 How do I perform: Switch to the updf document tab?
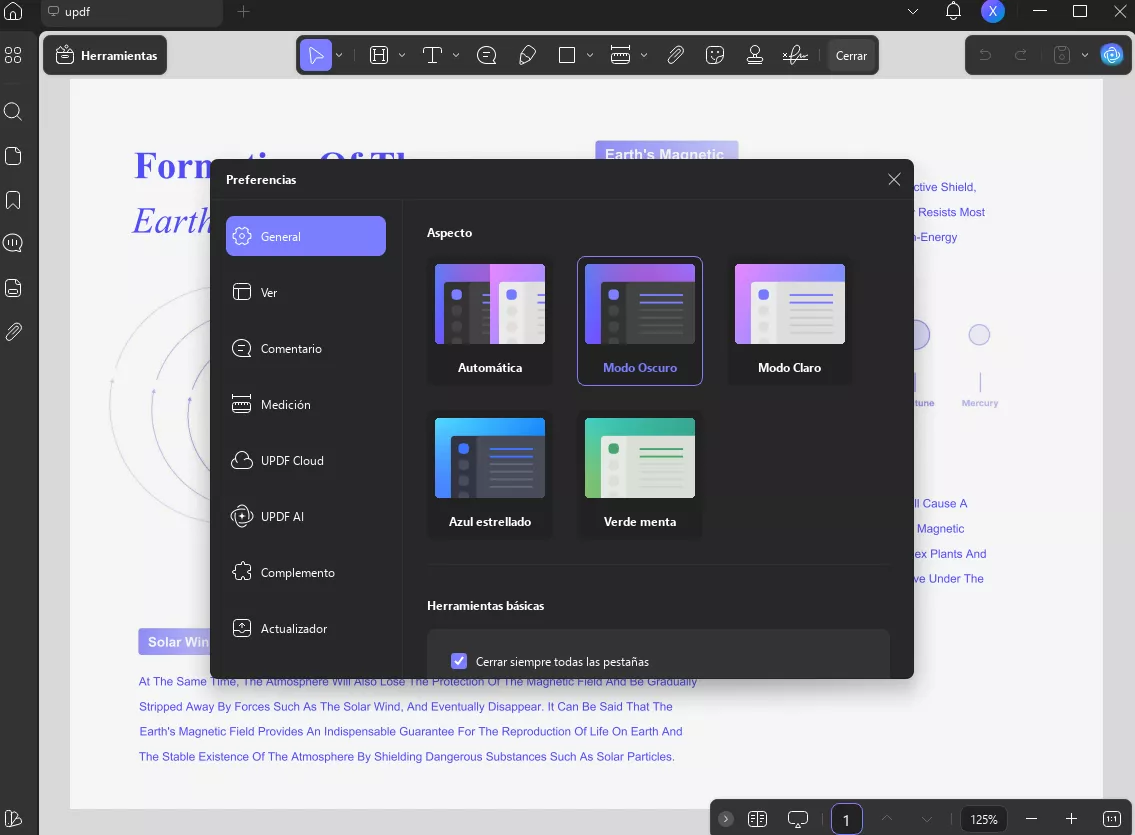click(x=131, y=12)
